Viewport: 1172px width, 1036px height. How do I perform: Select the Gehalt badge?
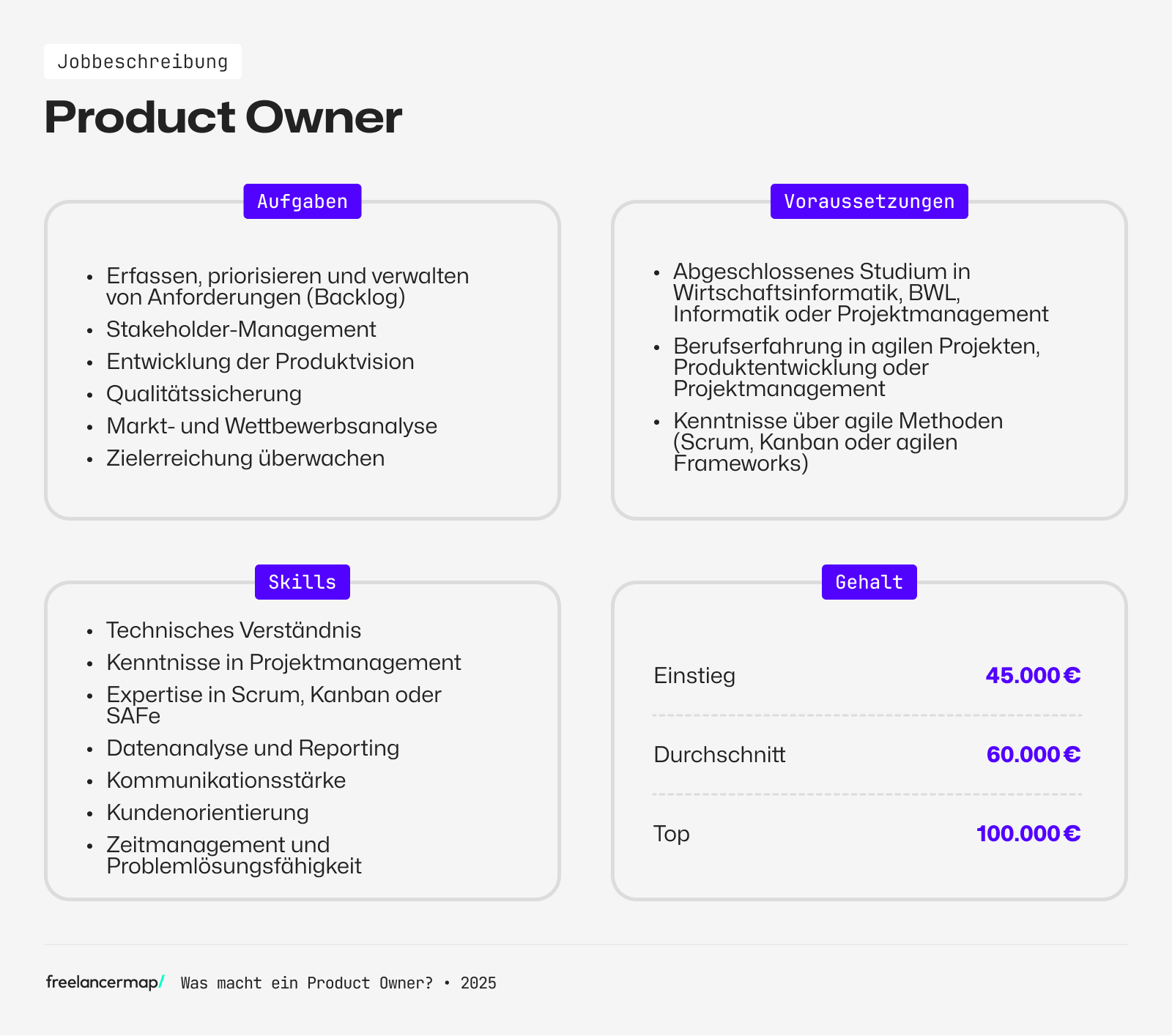(x=869, y=581)
